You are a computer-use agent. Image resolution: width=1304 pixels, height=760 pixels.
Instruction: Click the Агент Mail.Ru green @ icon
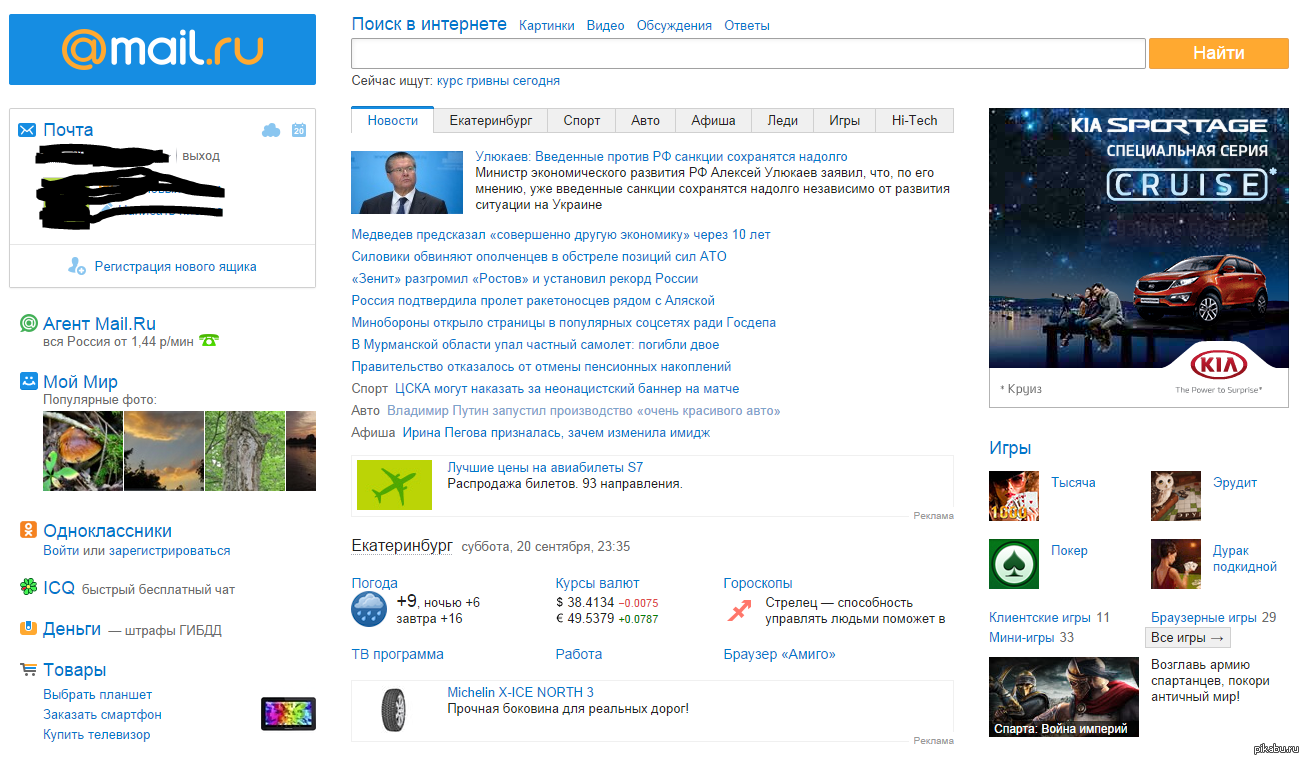pos(28,323)
